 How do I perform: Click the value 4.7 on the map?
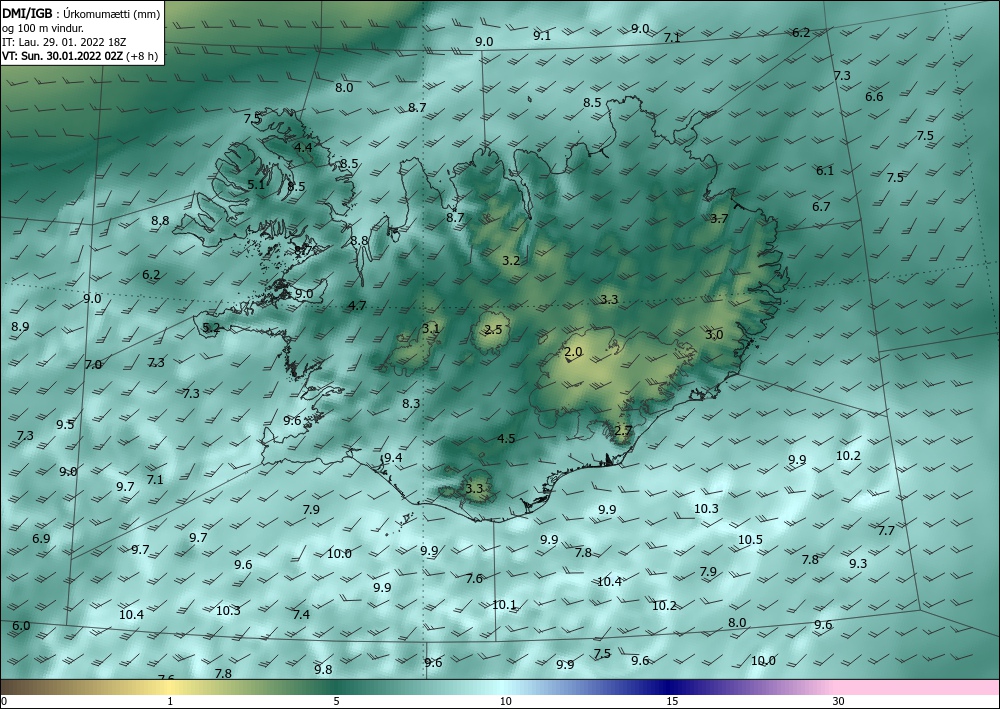coord(357,305)
